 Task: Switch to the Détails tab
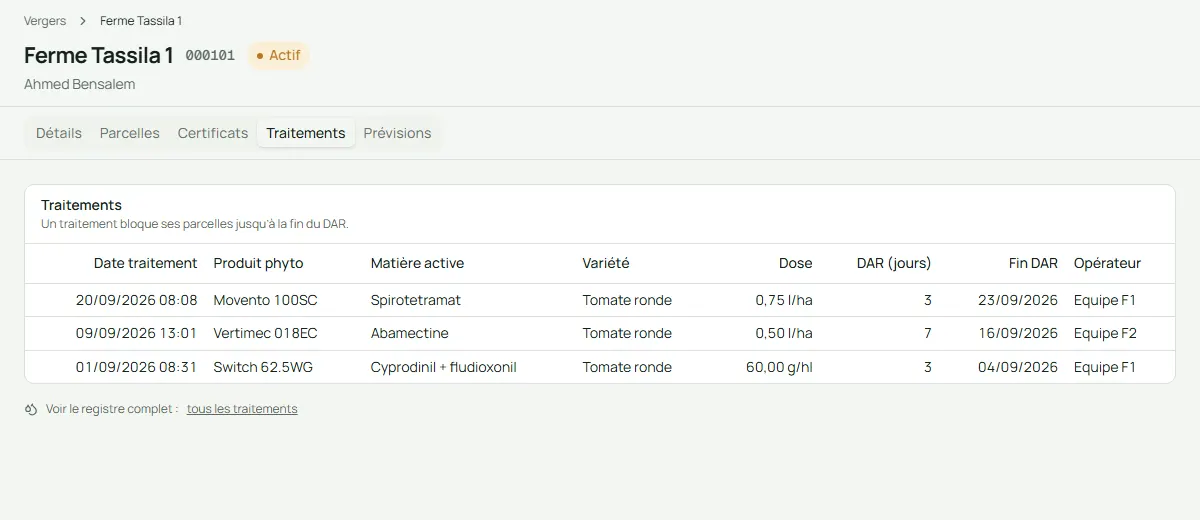(59, 133)
